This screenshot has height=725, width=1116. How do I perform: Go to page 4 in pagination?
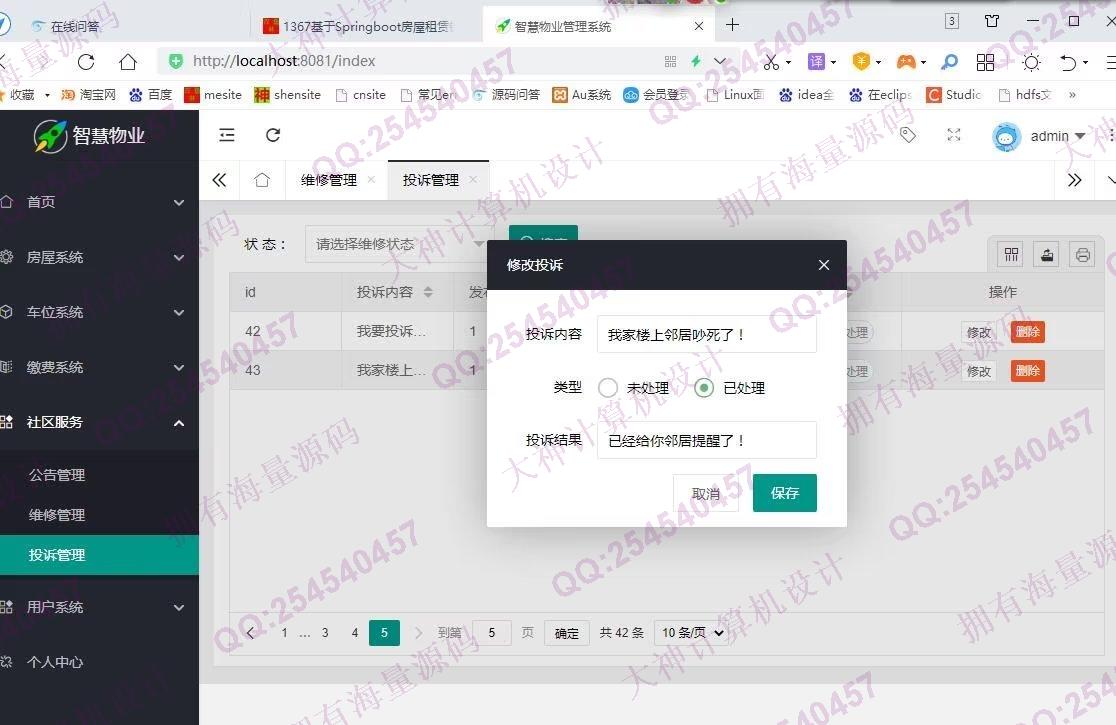click(354, 633)
